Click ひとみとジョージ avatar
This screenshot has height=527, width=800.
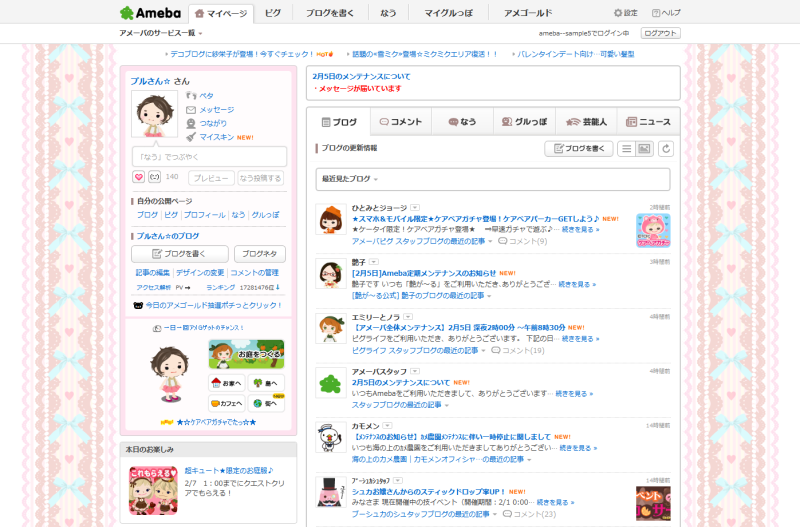click(331, 219)
